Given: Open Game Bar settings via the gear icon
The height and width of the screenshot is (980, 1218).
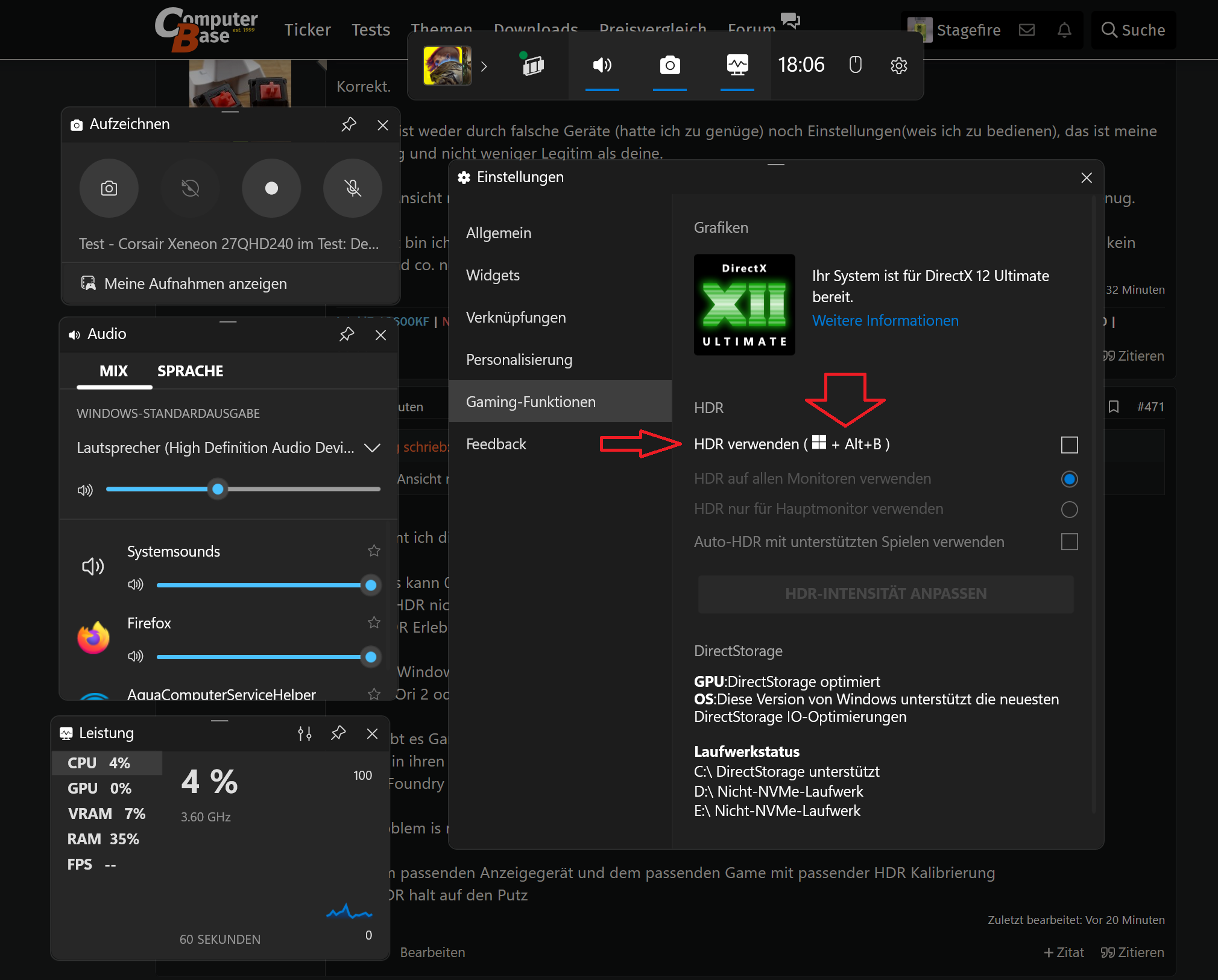Looking at the screenshot, I should (899, 65).
